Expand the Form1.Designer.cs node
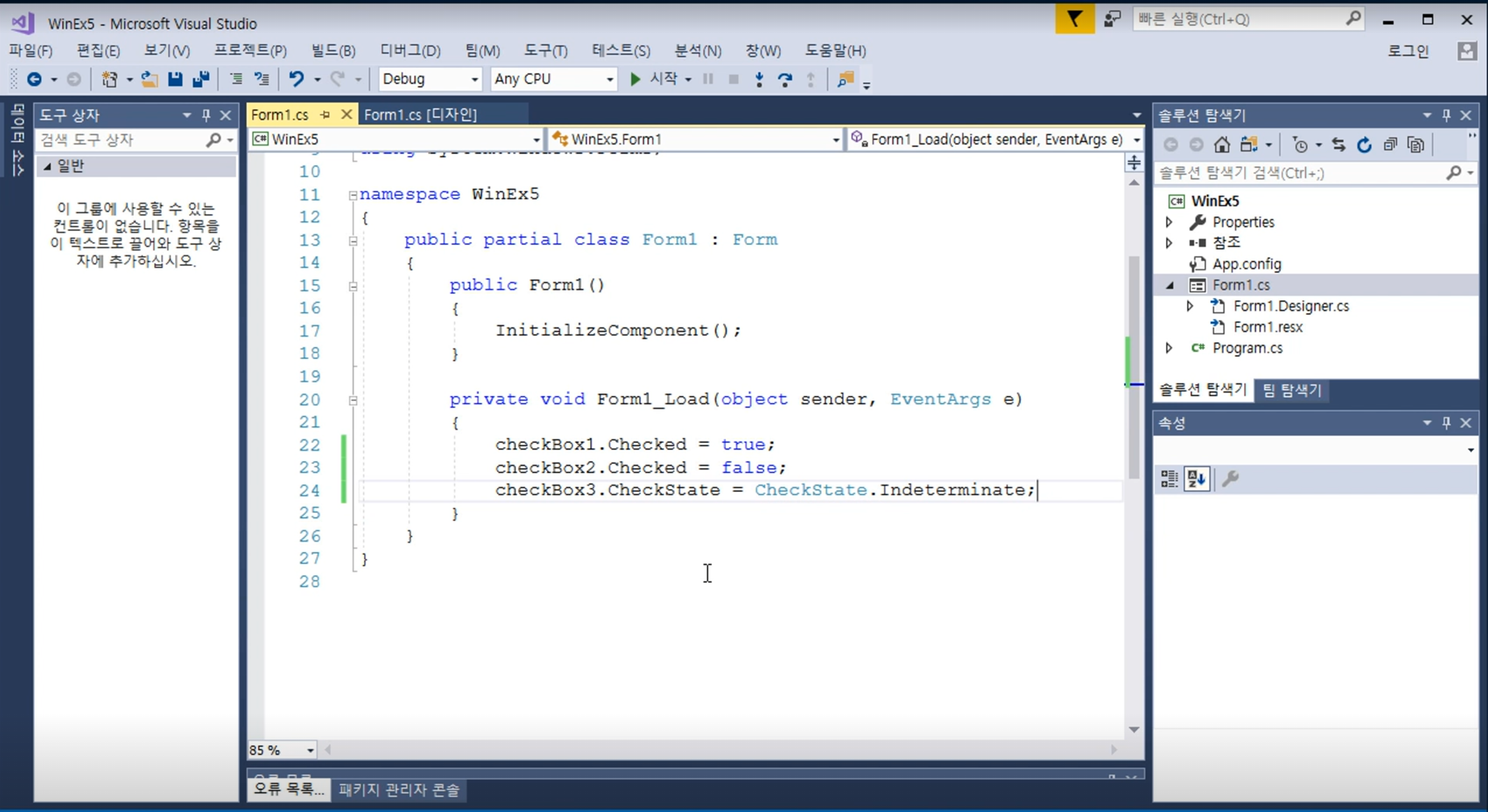Screen dimensions: 1488x812 [x=1190, y=306]
